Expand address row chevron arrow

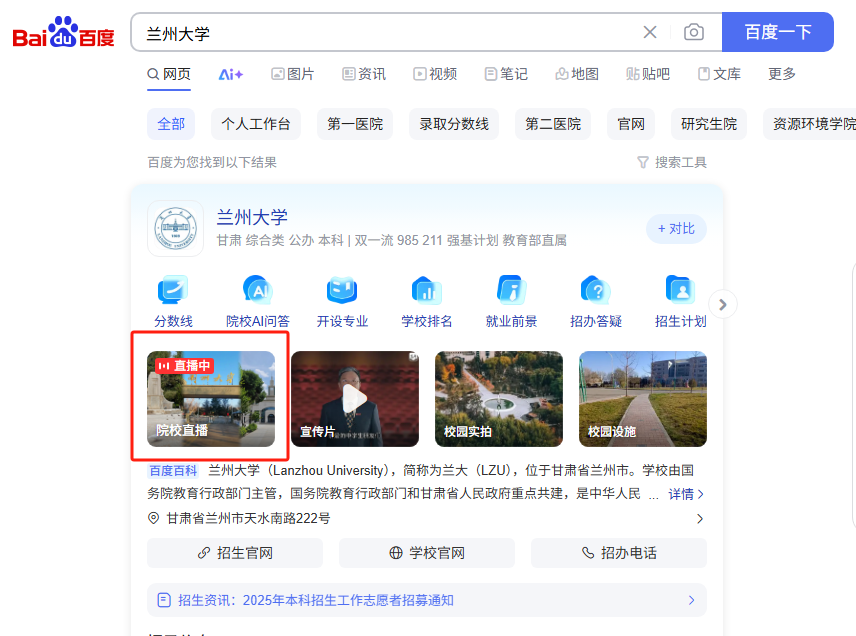pos(700,519)
